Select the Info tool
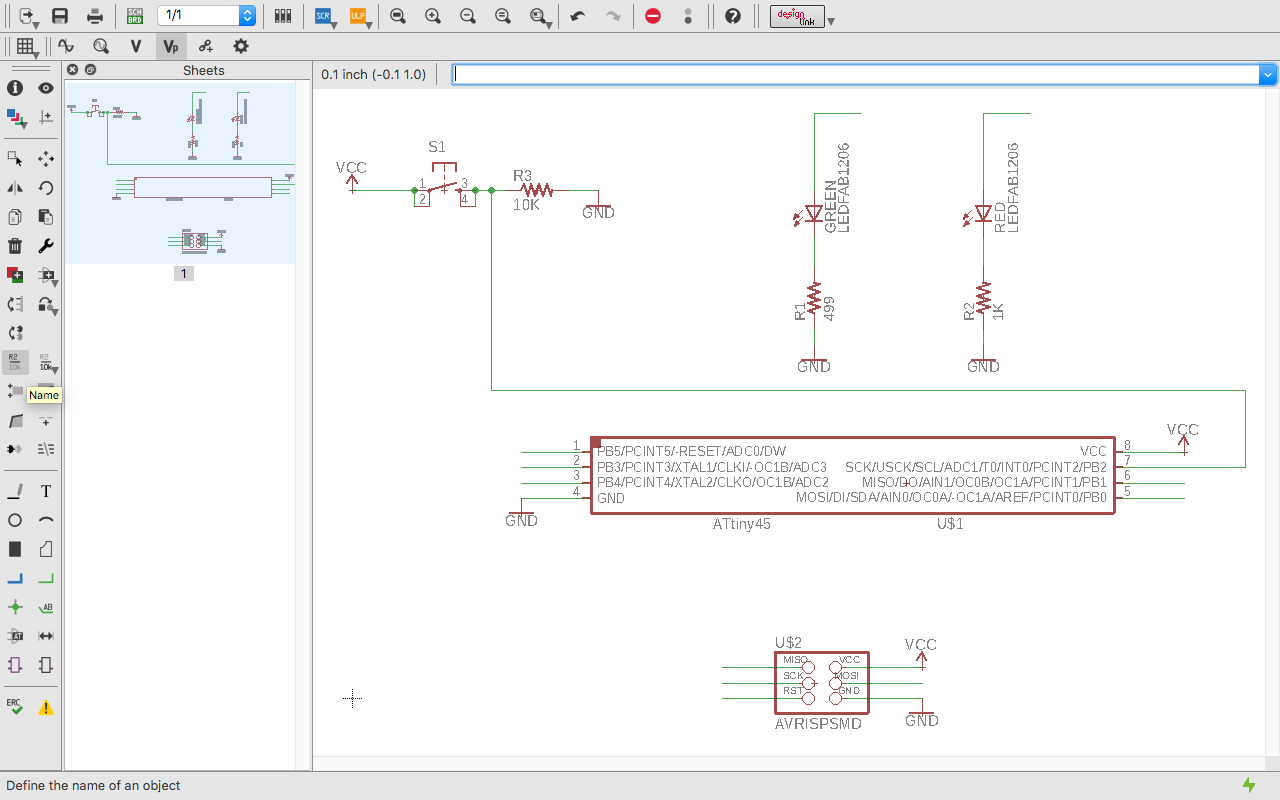This screenshot has height=800, width=1280. pyautogui.click(x=15, y=88)
